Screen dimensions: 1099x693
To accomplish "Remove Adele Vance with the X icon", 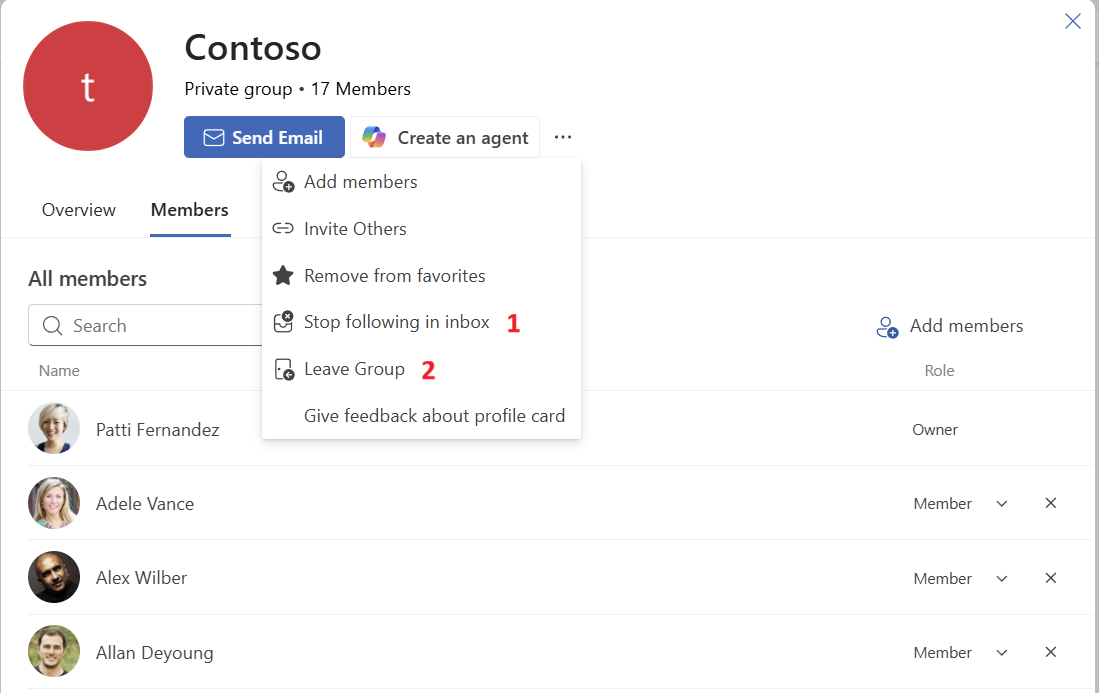I will point(1051,503).
